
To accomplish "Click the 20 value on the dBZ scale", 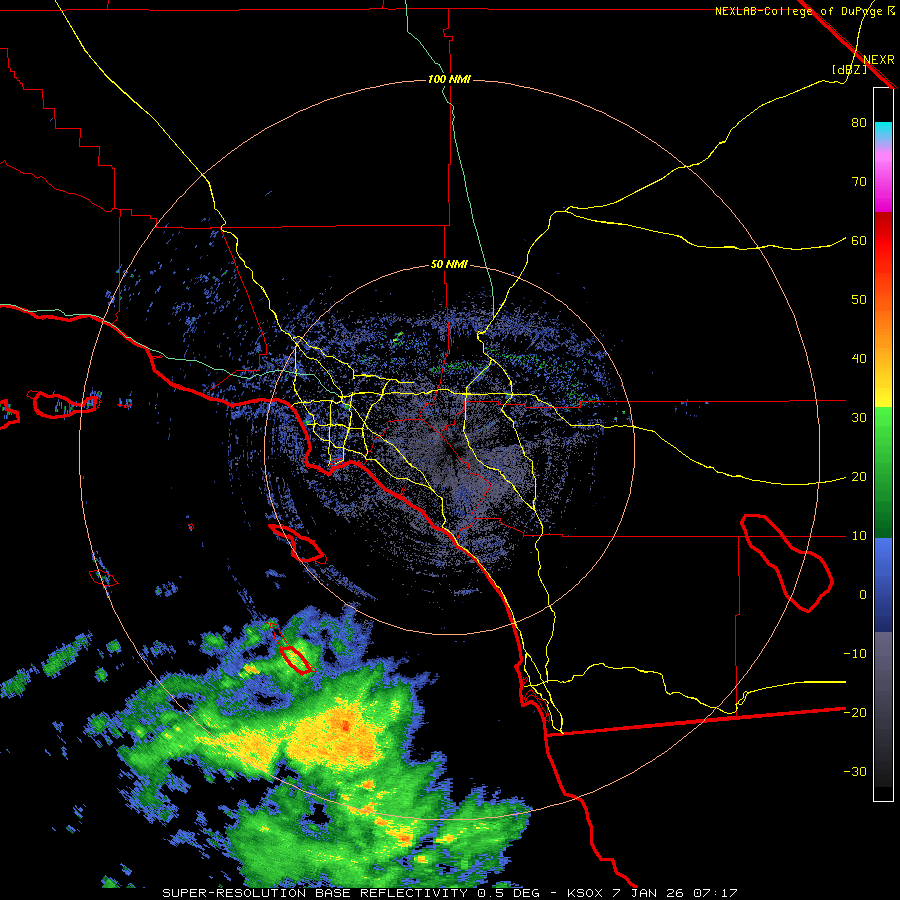I will click(859, 477).
